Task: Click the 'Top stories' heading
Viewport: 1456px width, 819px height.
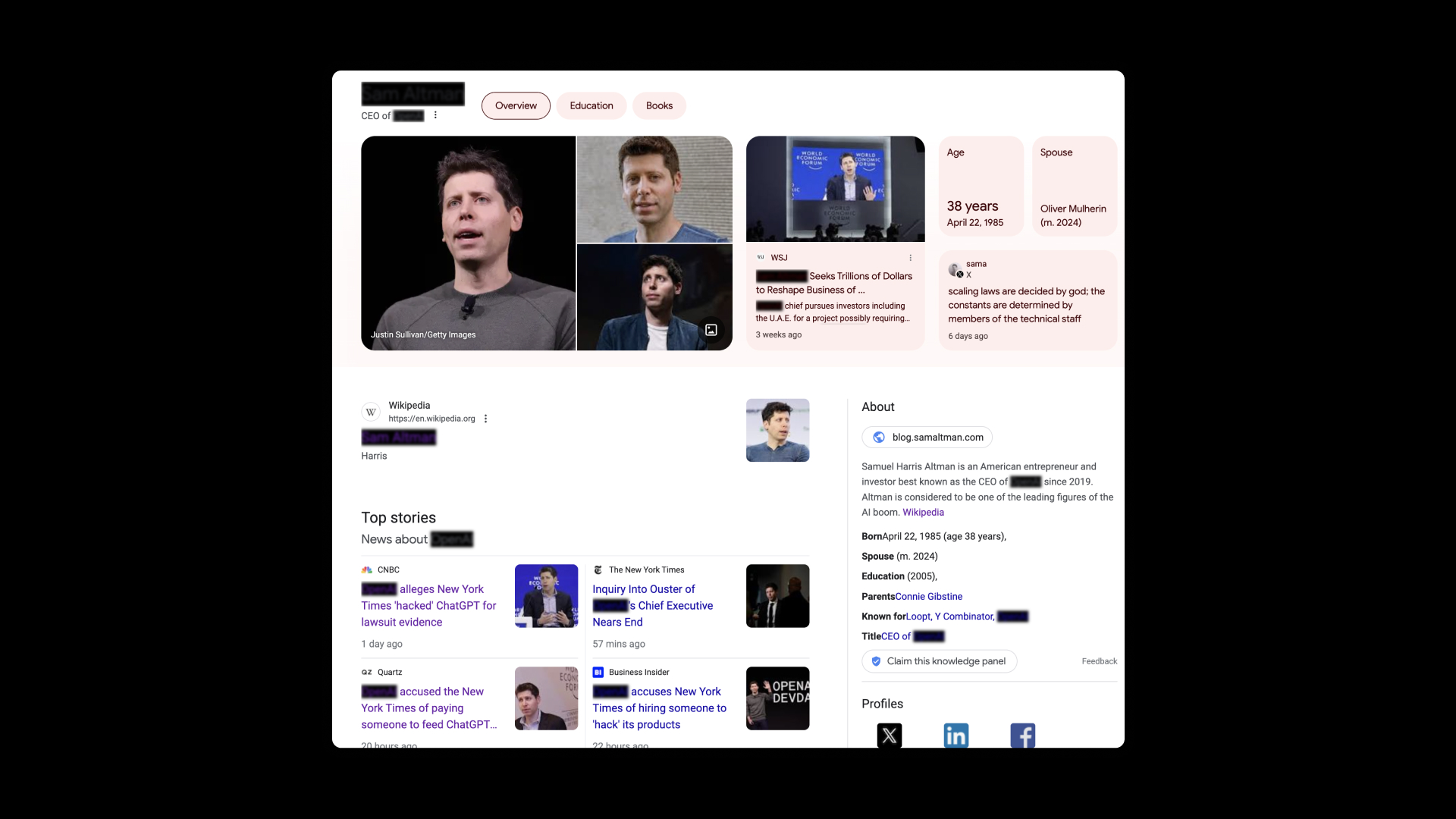Action: point(399,518)
